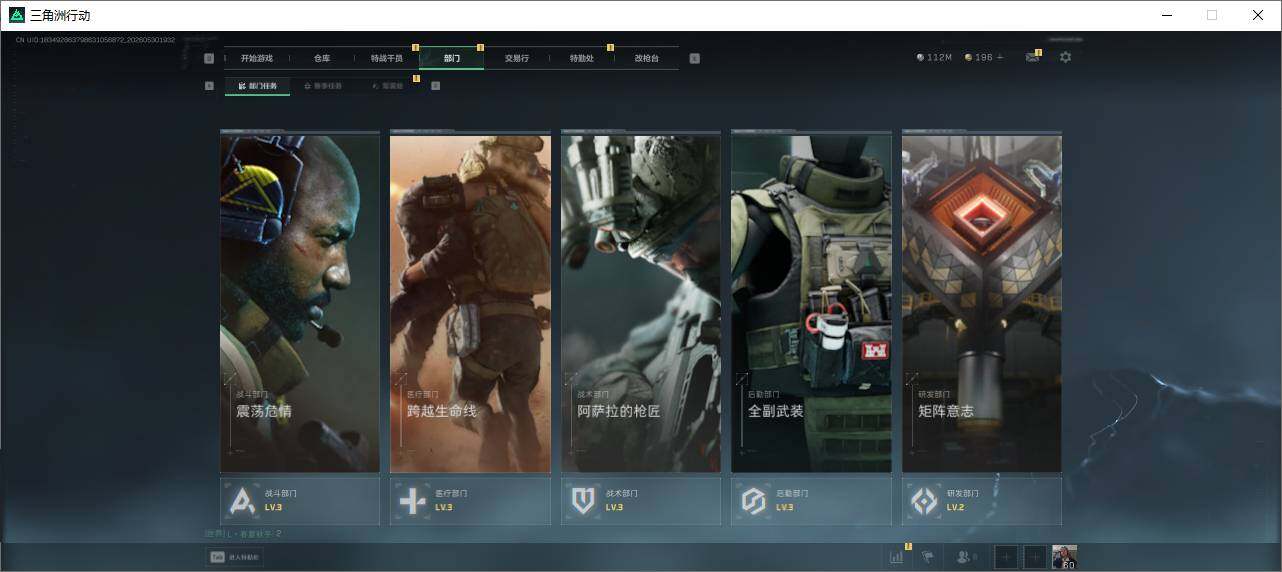Select the 部门 tab

coord(452,58)
